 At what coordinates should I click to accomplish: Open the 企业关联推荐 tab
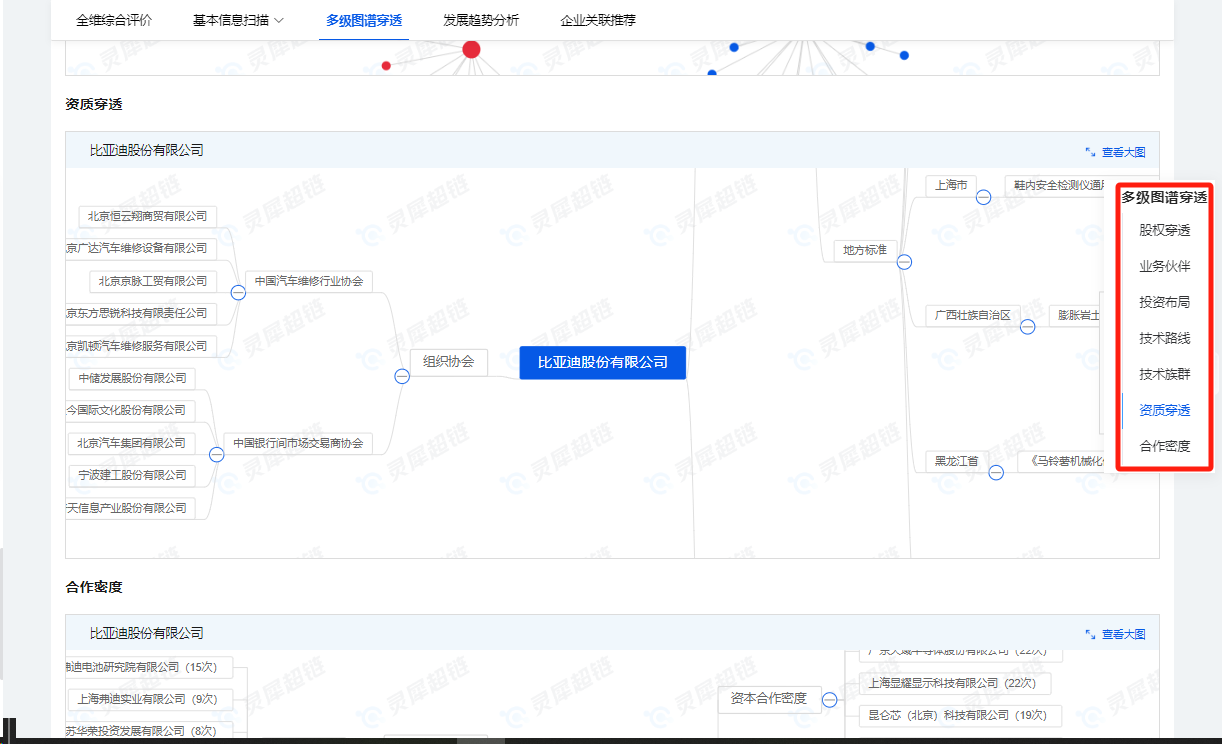[x=598, y=20]
